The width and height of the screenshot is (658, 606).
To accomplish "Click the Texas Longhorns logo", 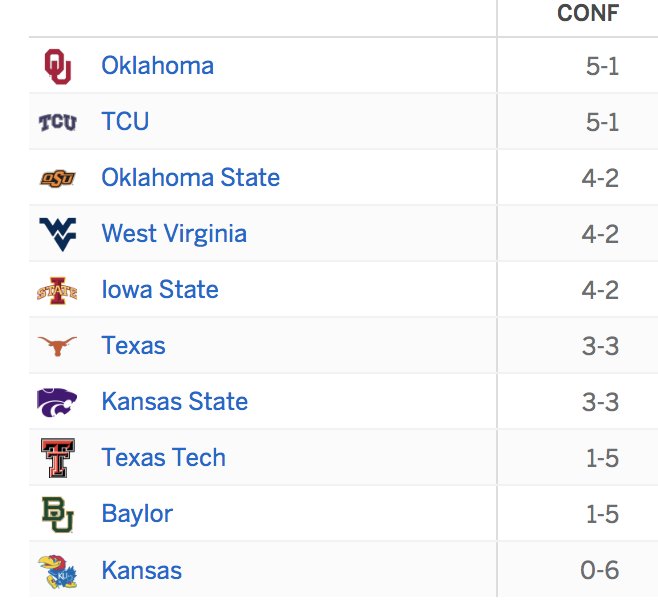I will coord(57,346).
